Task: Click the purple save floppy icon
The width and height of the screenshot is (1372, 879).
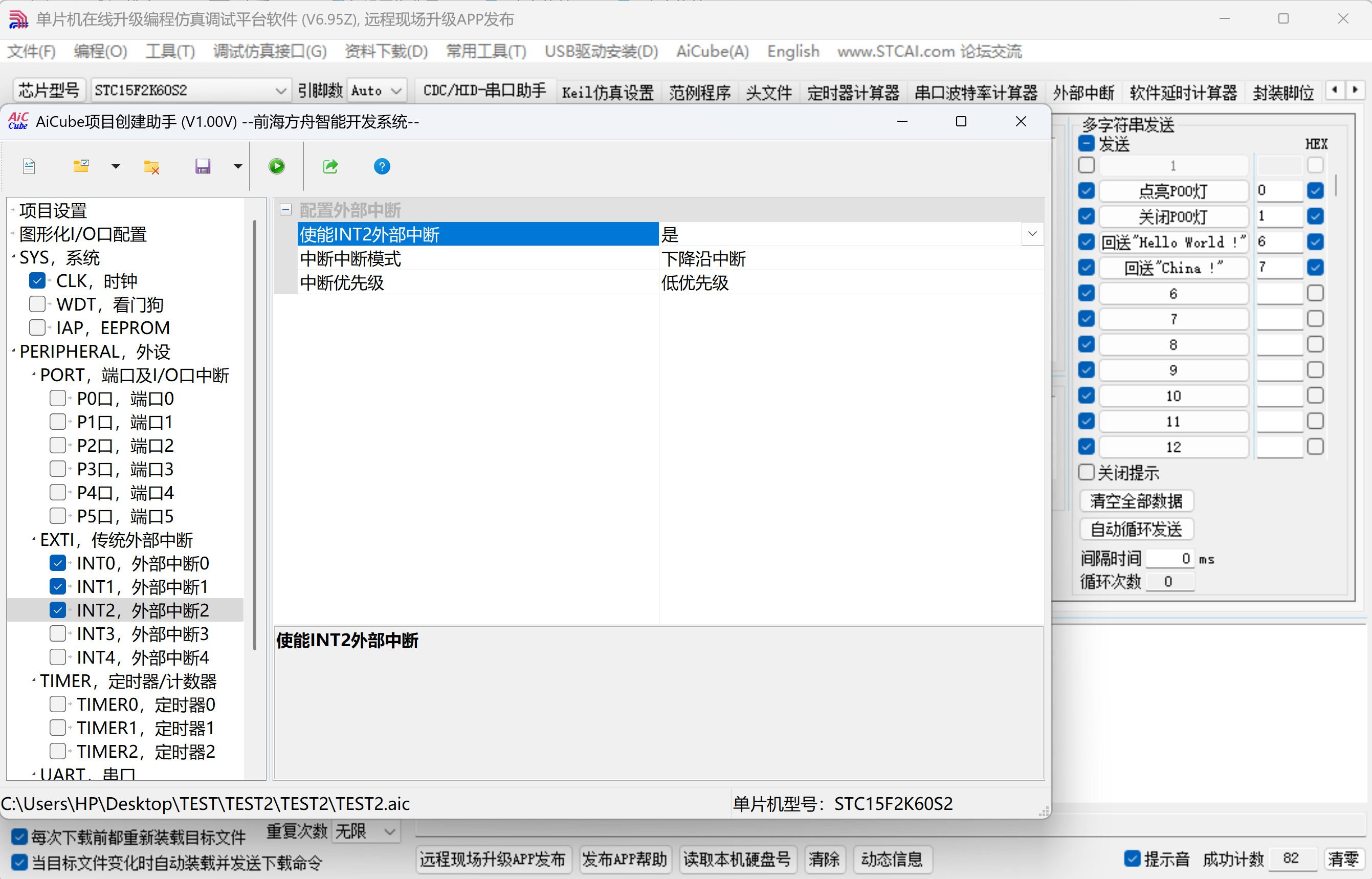Action: pos(203,167)
